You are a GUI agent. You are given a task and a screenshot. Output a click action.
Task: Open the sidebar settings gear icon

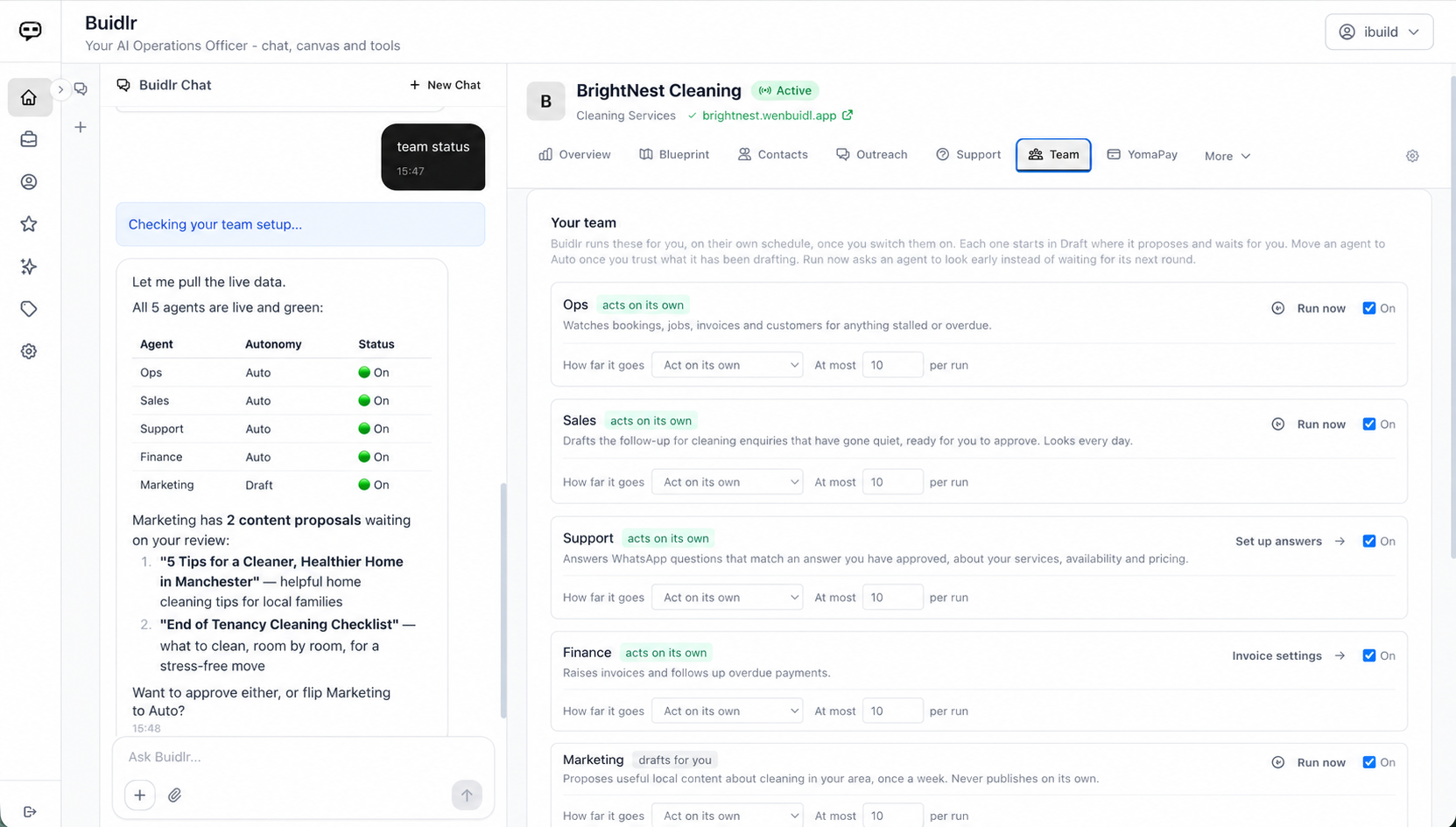coord(30,351)
